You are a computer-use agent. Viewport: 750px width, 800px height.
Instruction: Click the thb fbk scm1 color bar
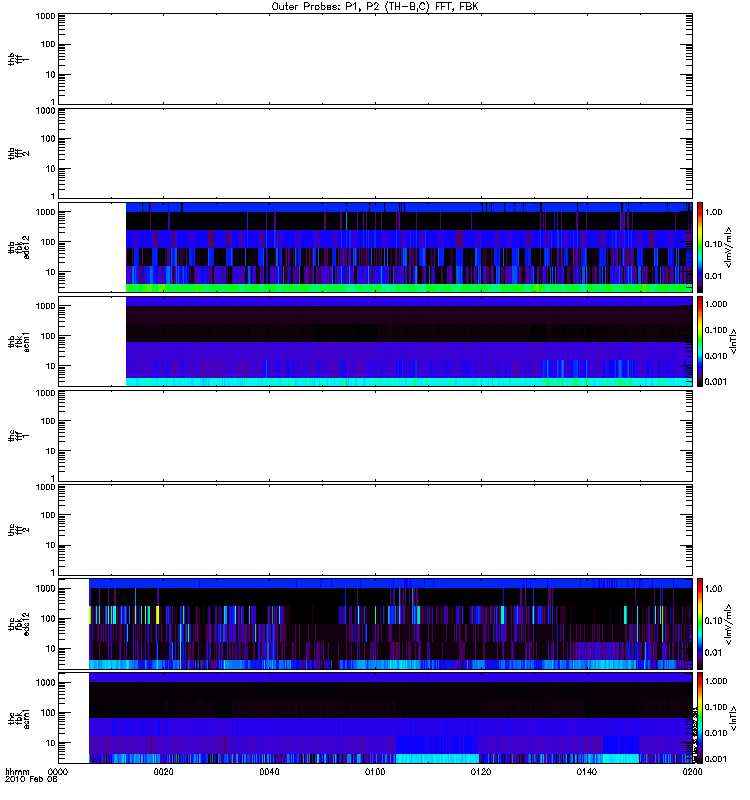[700, 341]
